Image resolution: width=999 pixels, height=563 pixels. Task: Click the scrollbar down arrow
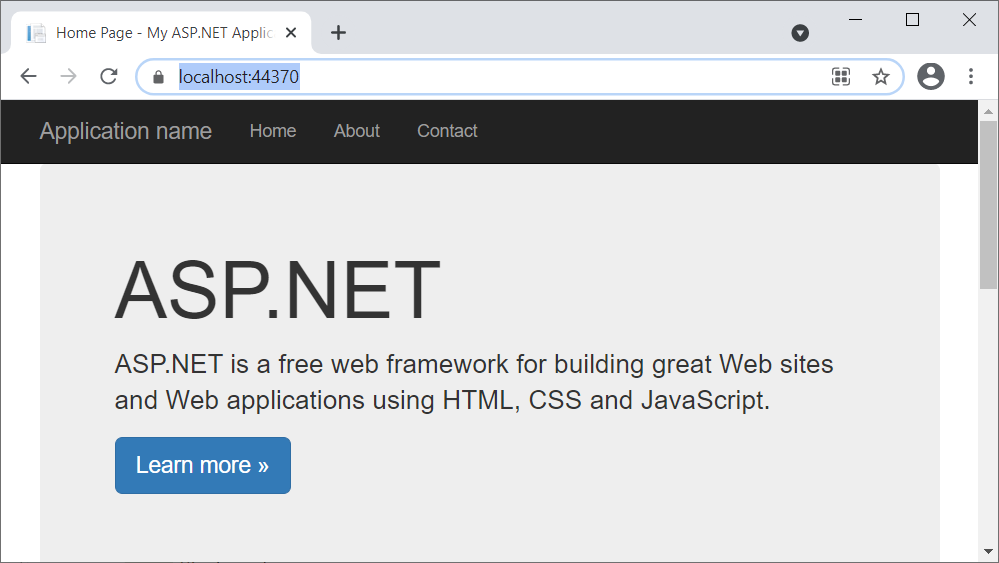988,552
